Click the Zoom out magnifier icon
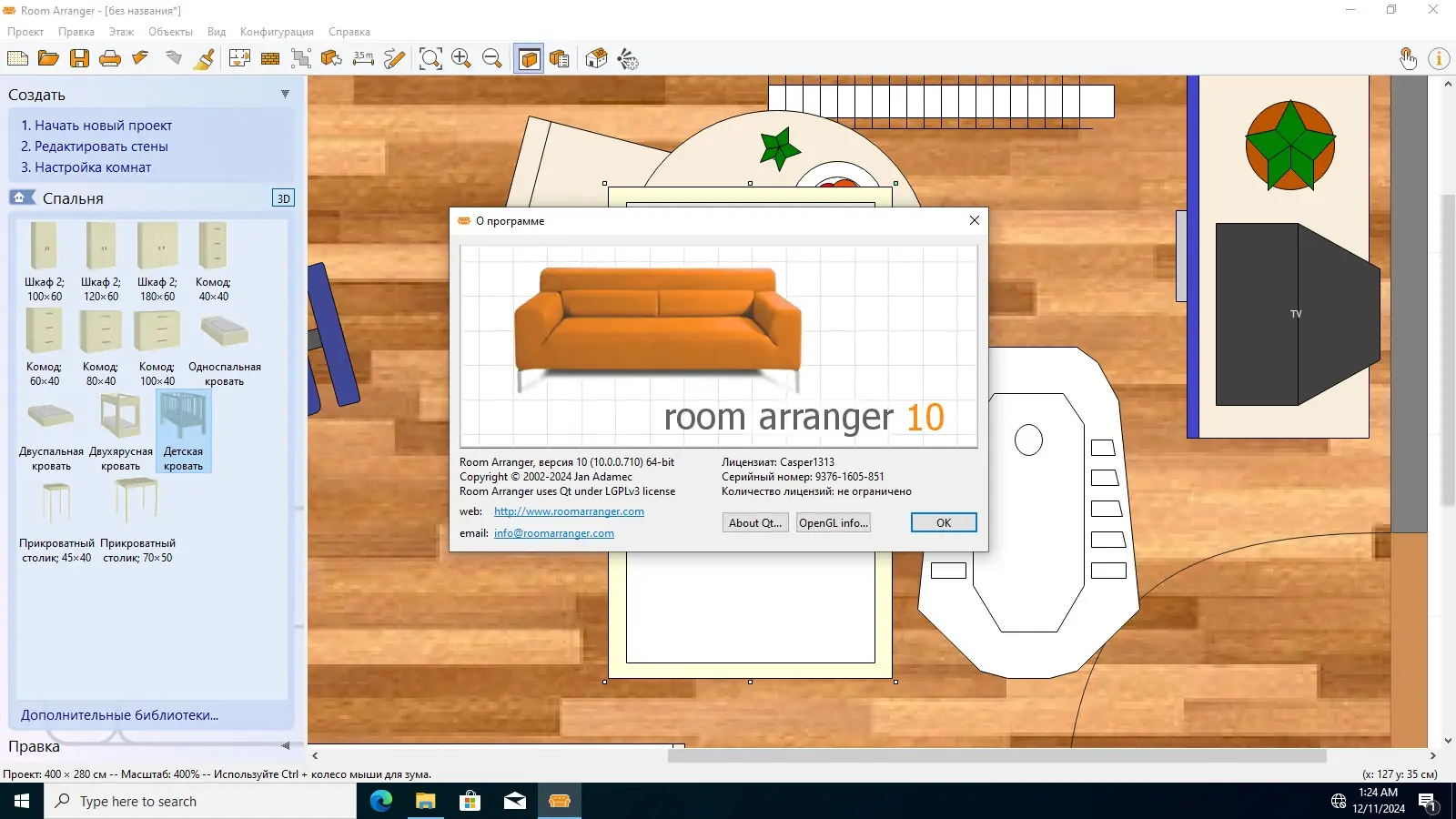This screenshot has width=1456, height=819. 492,59
